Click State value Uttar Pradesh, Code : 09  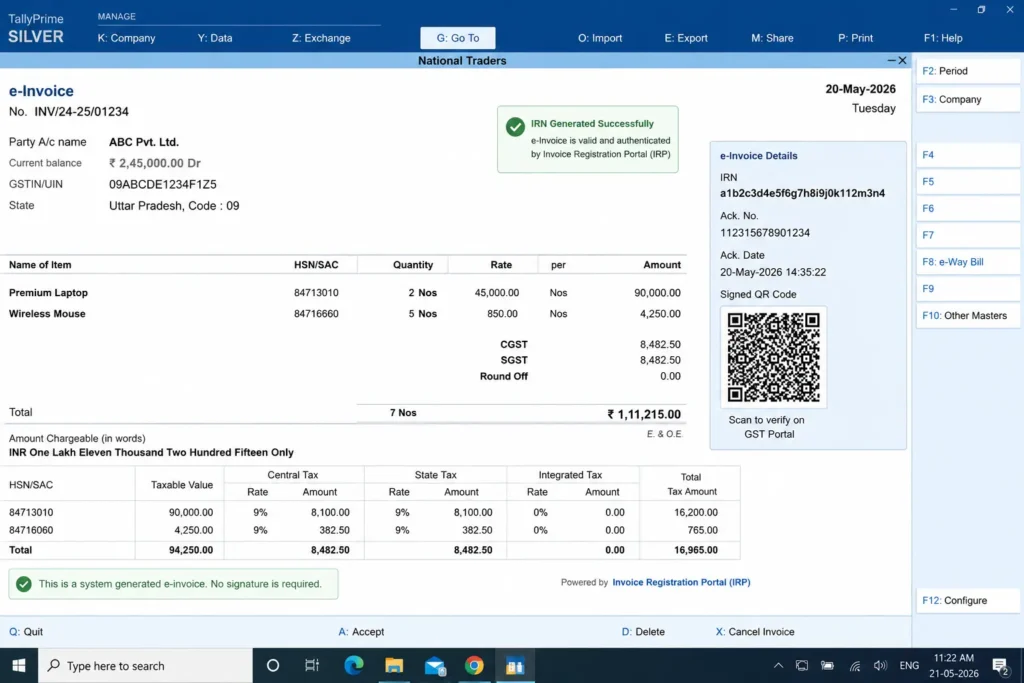(174, 206)
